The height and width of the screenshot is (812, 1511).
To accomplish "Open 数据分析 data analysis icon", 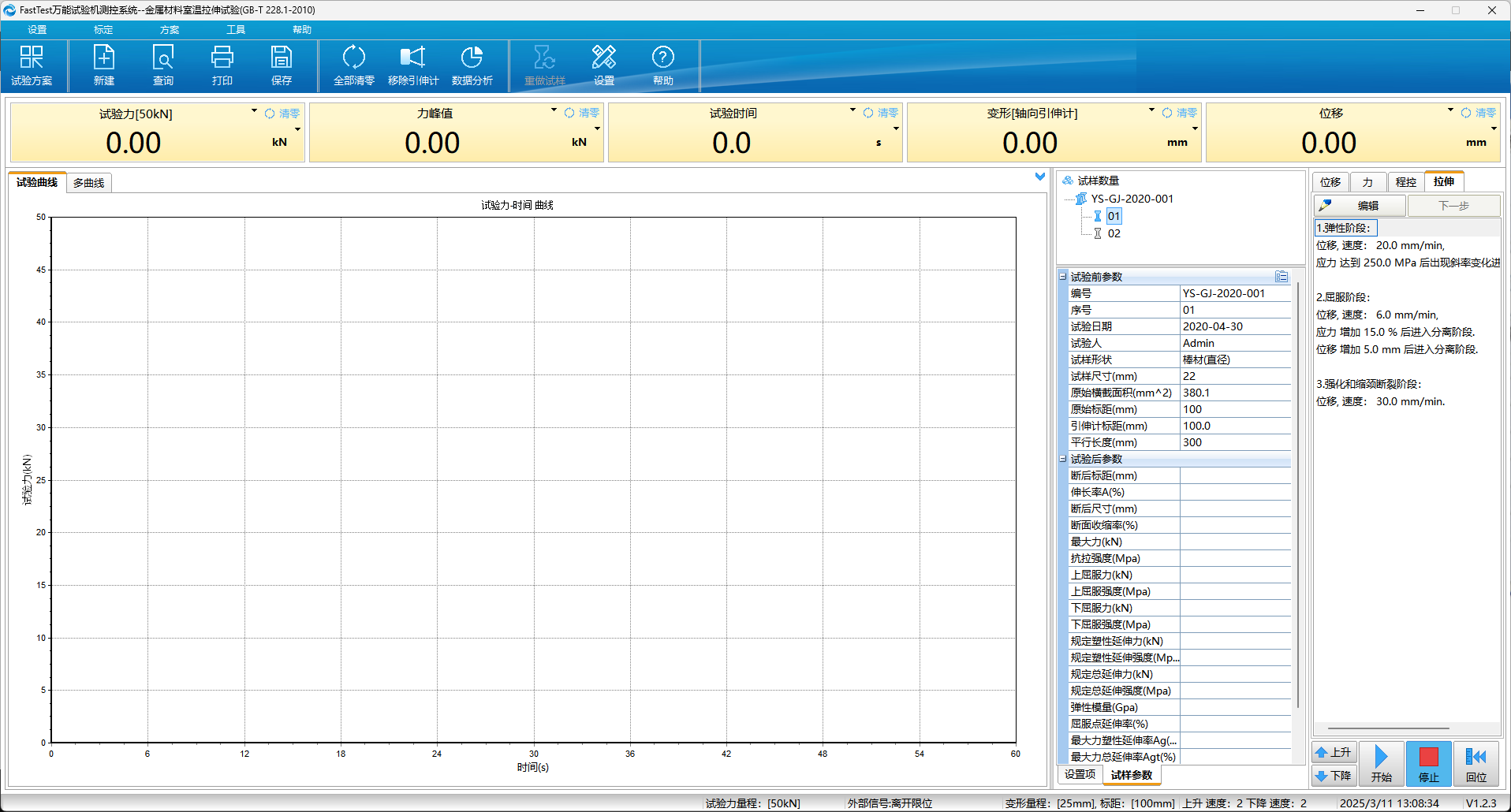I will pos(472,65).
